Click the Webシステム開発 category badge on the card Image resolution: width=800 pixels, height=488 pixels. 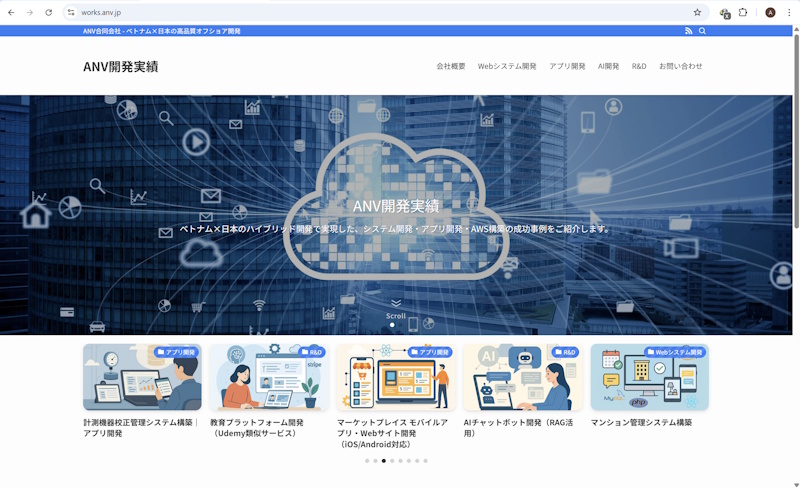click(675, 352)
